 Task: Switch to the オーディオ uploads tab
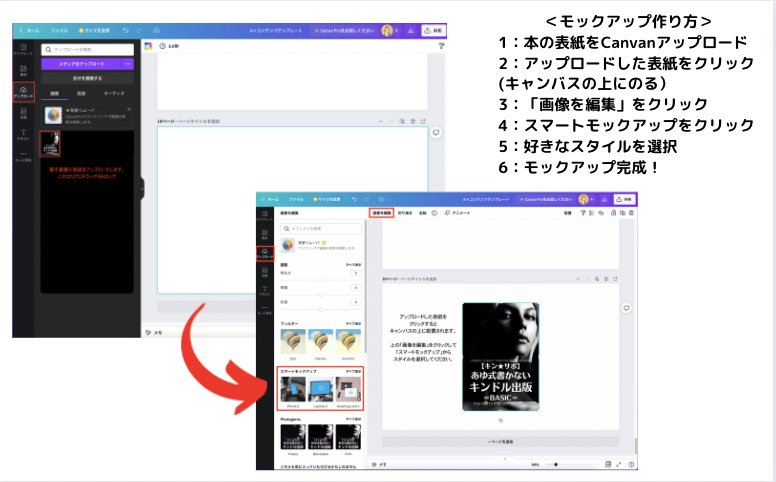pos(114,93)
